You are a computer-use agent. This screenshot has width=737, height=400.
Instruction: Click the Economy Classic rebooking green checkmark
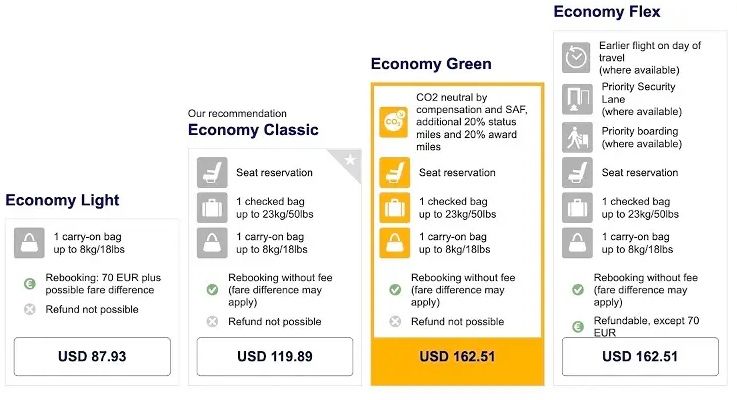click(212, 289)
